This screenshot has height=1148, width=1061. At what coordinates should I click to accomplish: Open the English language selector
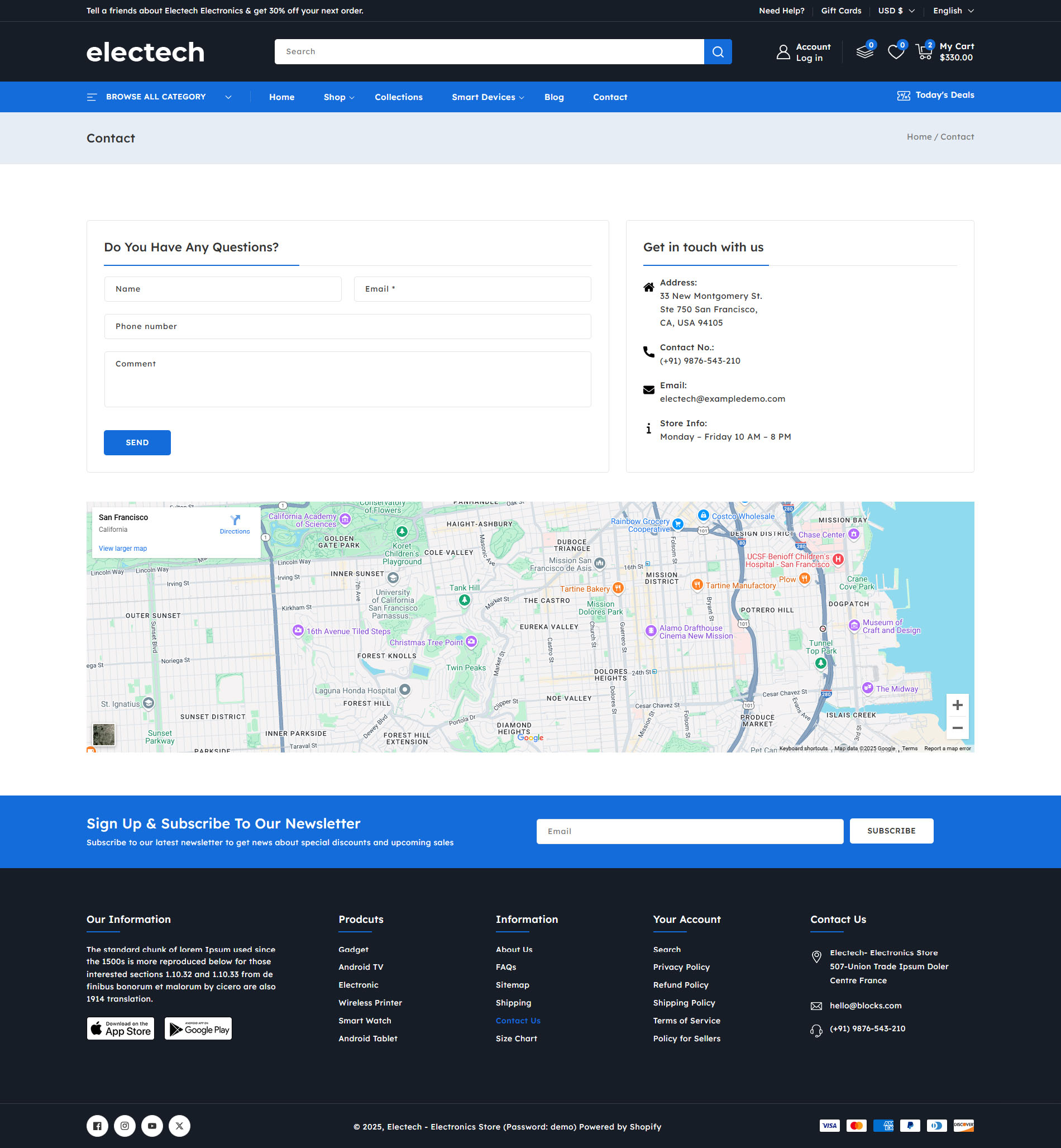(952, 11)
